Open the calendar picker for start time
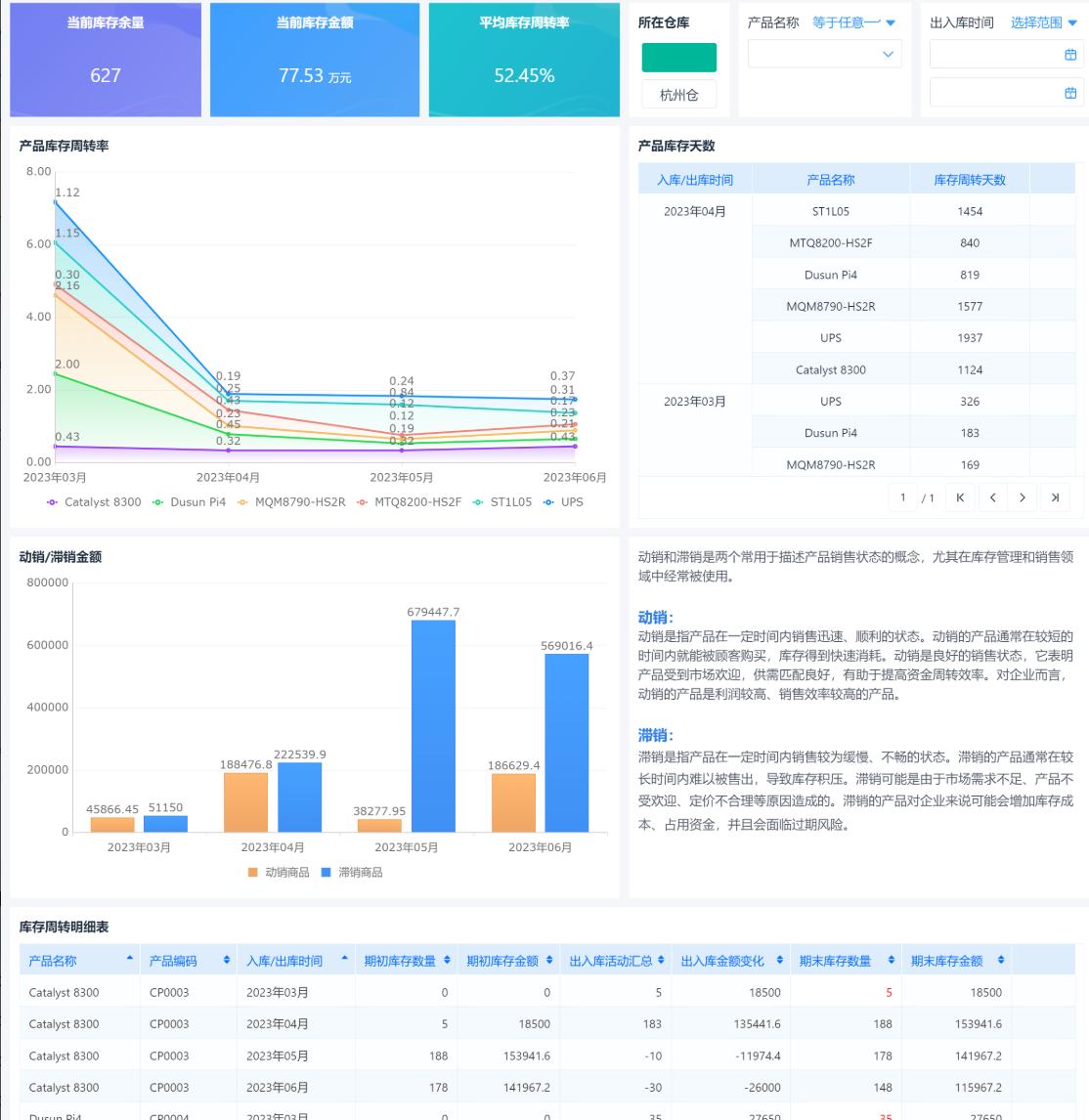 (1072, 54)
